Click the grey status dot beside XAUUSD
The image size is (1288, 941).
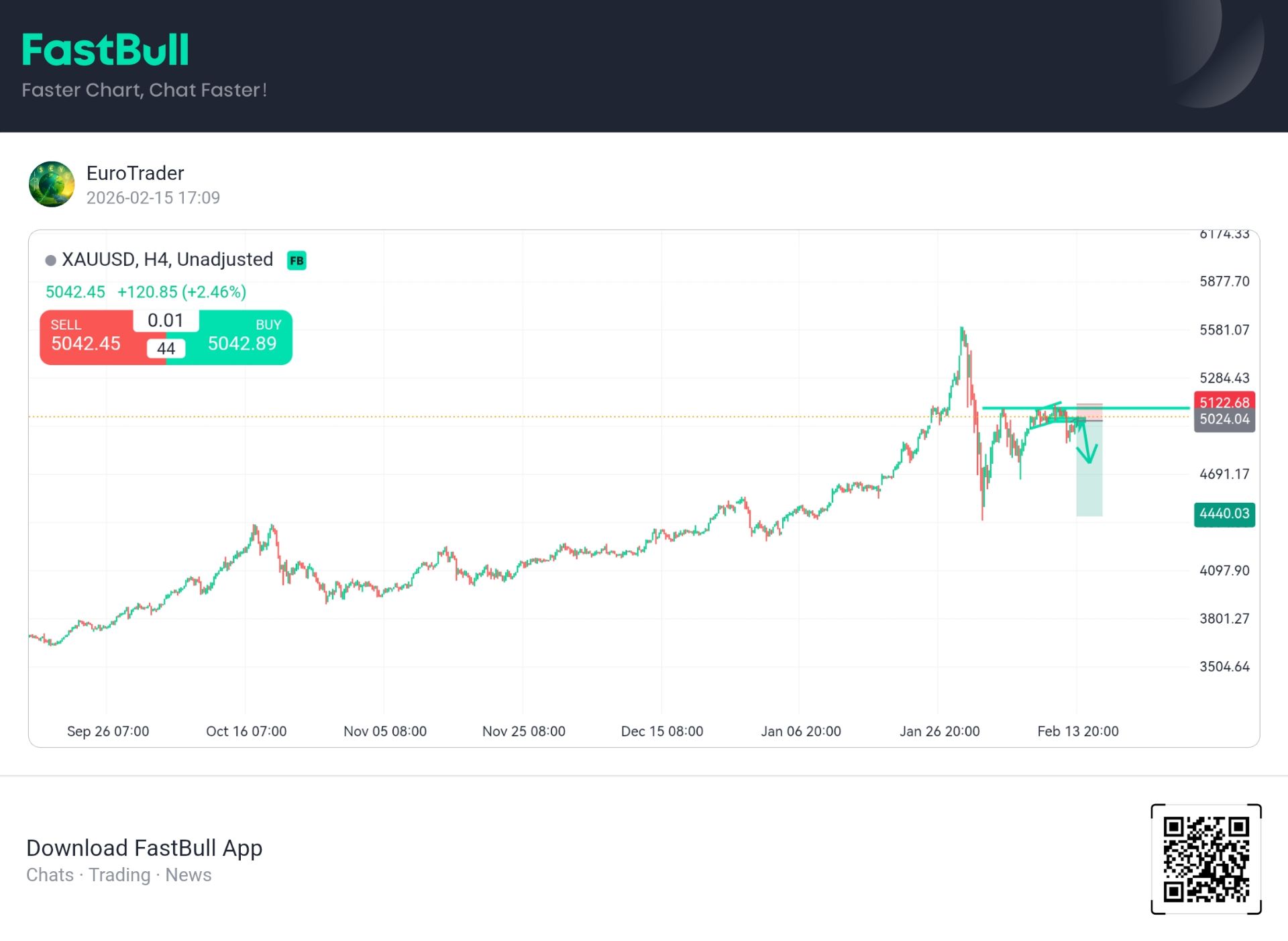[50, 260]
